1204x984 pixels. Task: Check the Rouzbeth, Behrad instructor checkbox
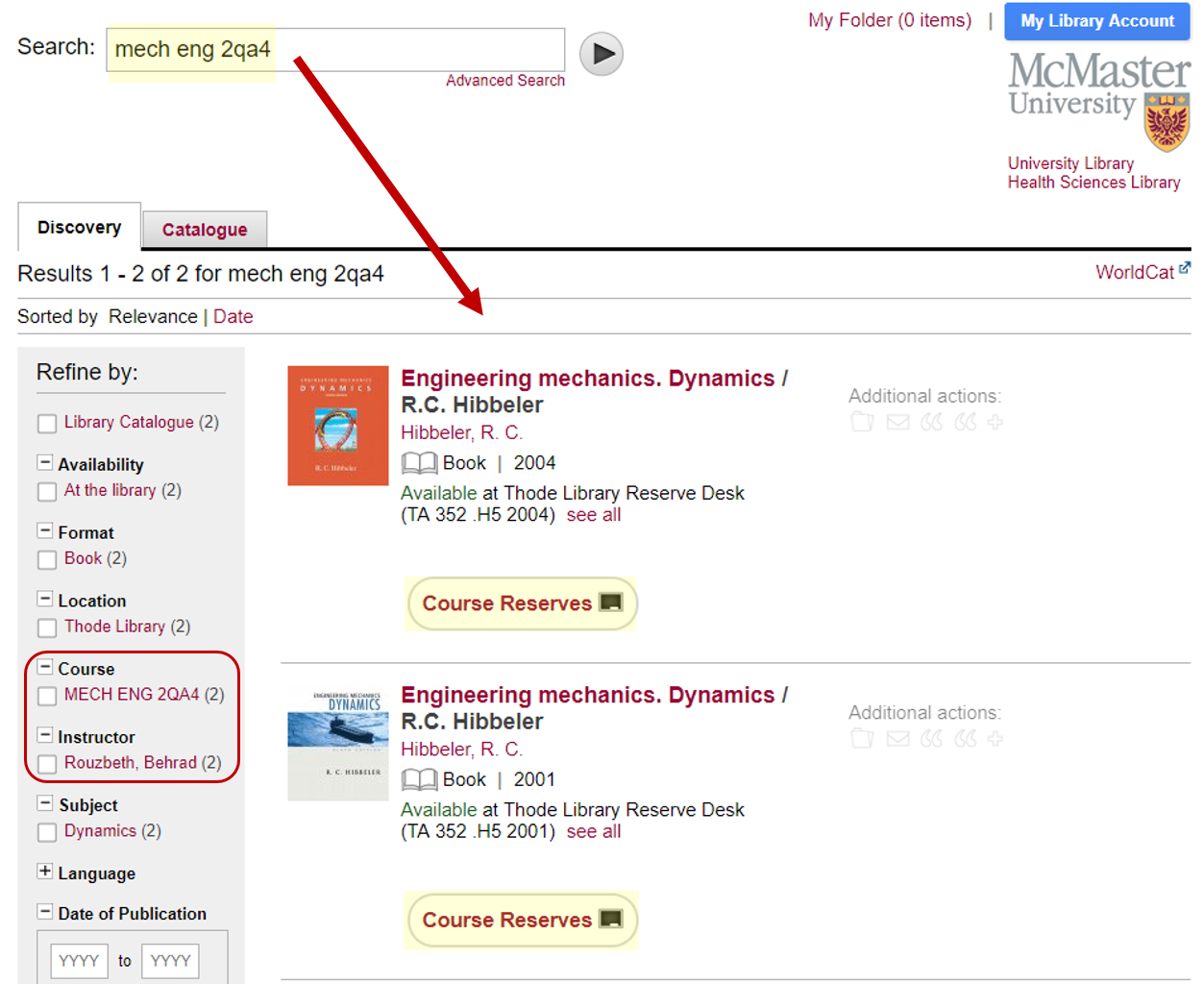47,764
